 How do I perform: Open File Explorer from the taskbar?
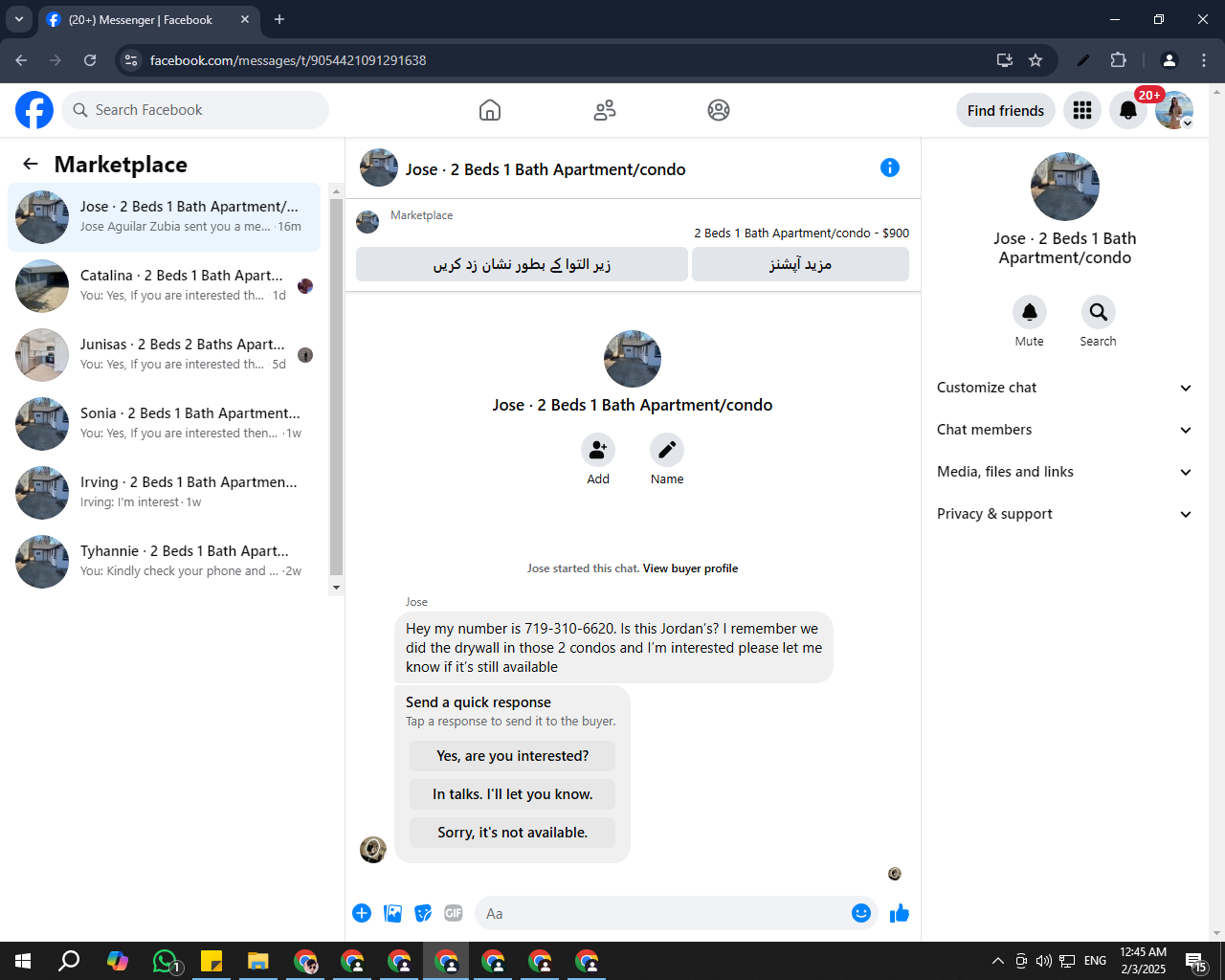pyautogui.click(x=258, y=961)
